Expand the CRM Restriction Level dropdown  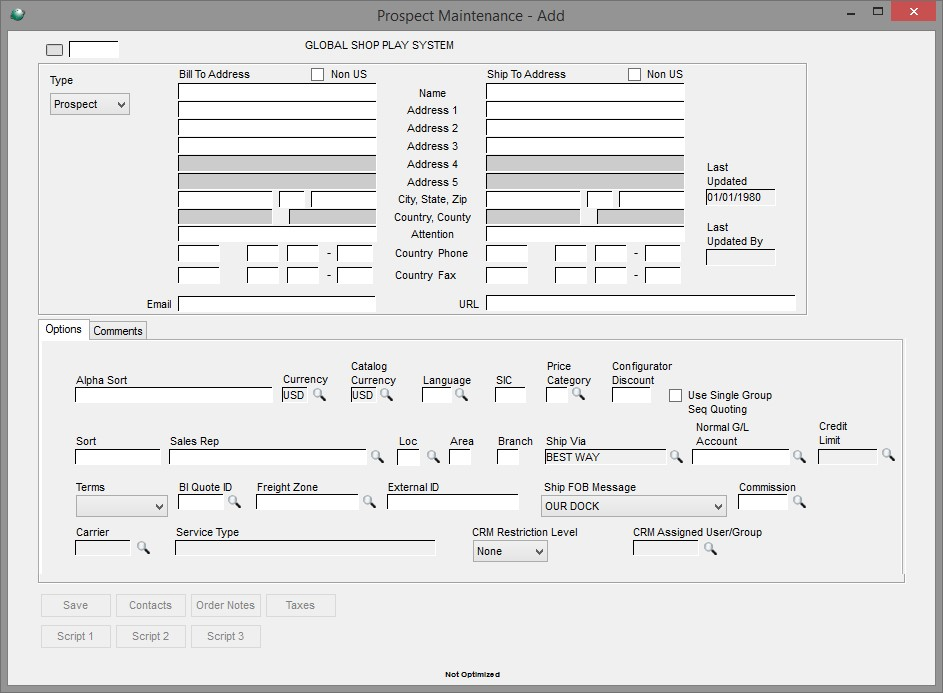pyautogui.click(x=510, y=551)
